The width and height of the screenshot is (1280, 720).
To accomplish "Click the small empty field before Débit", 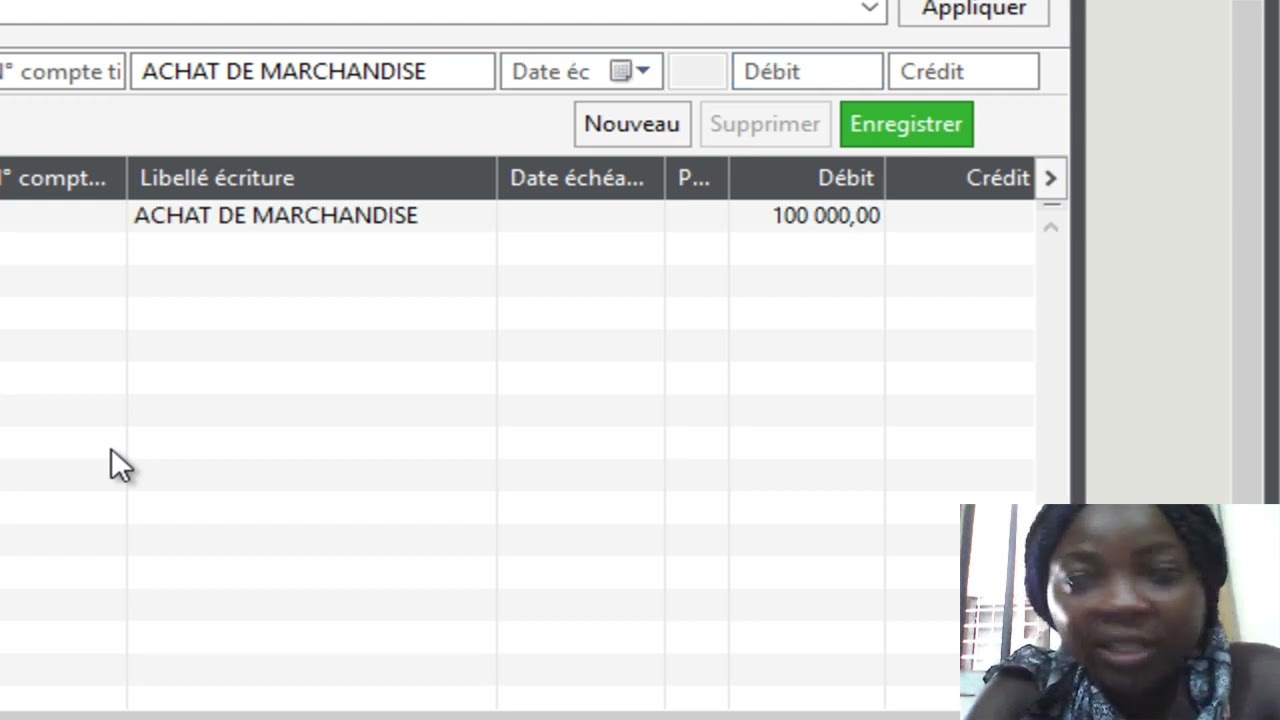I will (x=697, y=72).
